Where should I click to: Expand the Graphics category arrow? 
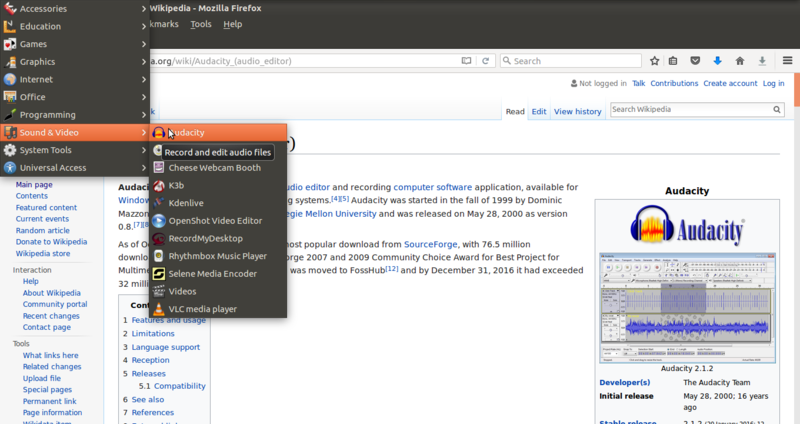click(x=144, y=62)
